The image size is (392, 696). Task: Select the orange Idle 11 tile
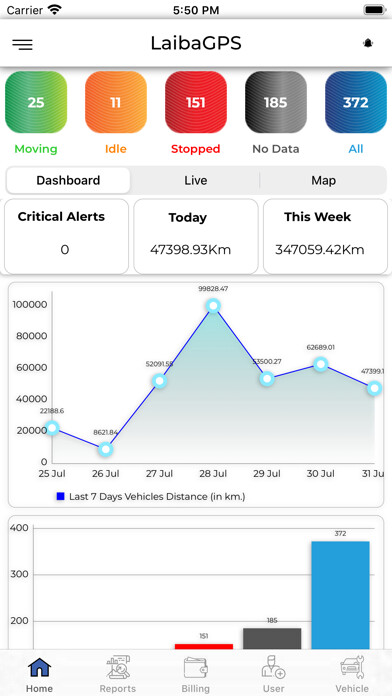116,102
